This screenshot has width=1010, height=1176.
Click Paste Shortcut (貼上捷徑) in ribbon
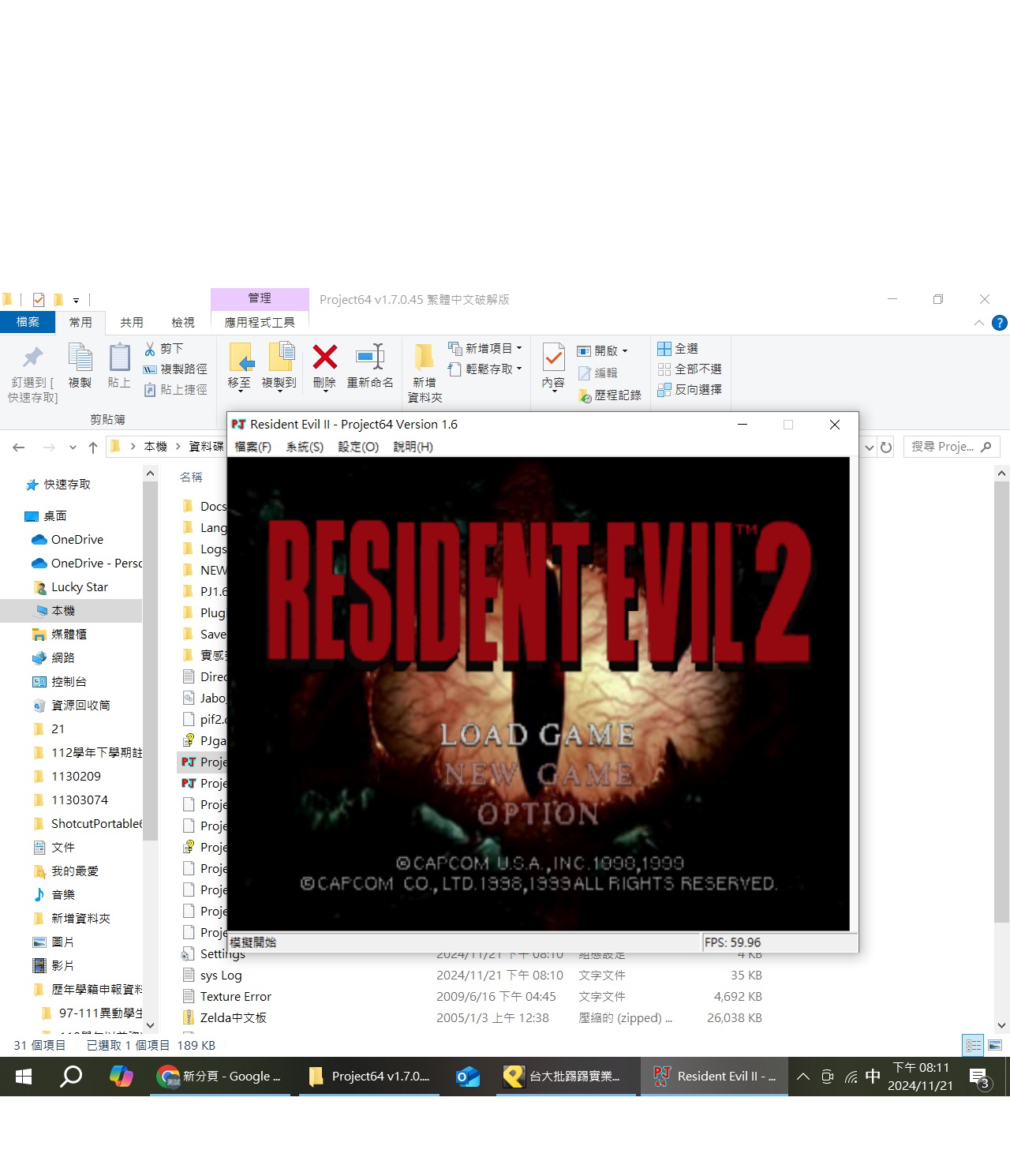click(175, 389)
